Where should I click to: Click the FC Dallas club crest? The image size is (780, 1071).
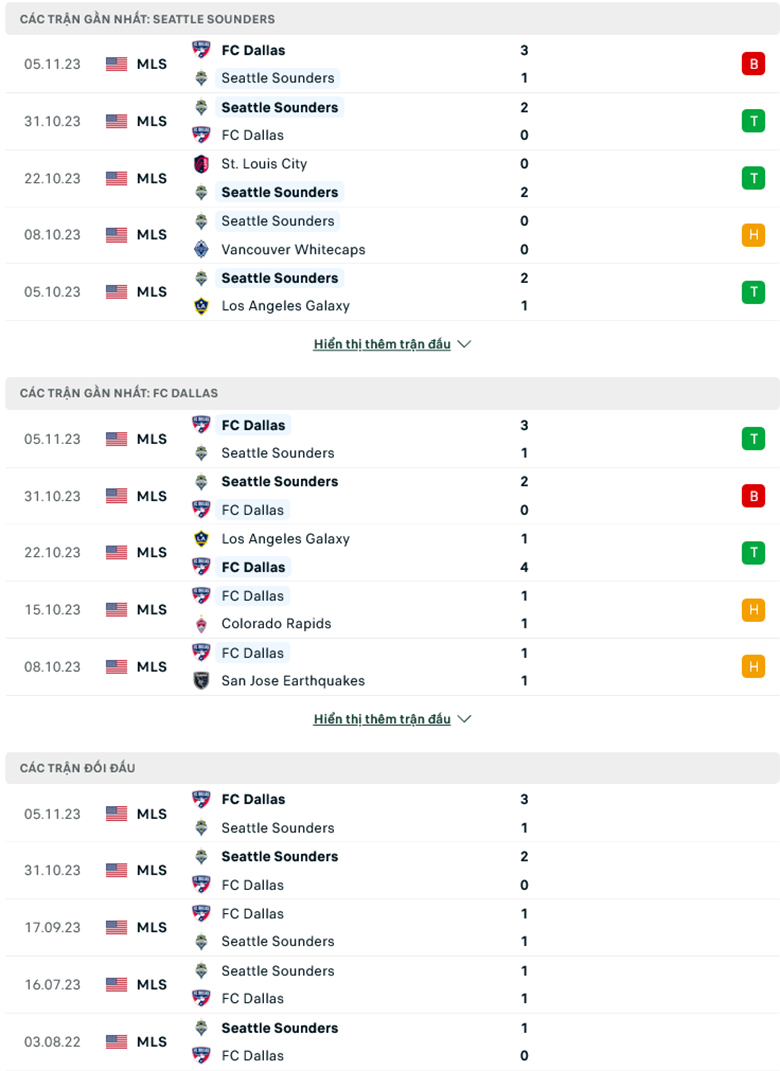(x=202, y=50)
